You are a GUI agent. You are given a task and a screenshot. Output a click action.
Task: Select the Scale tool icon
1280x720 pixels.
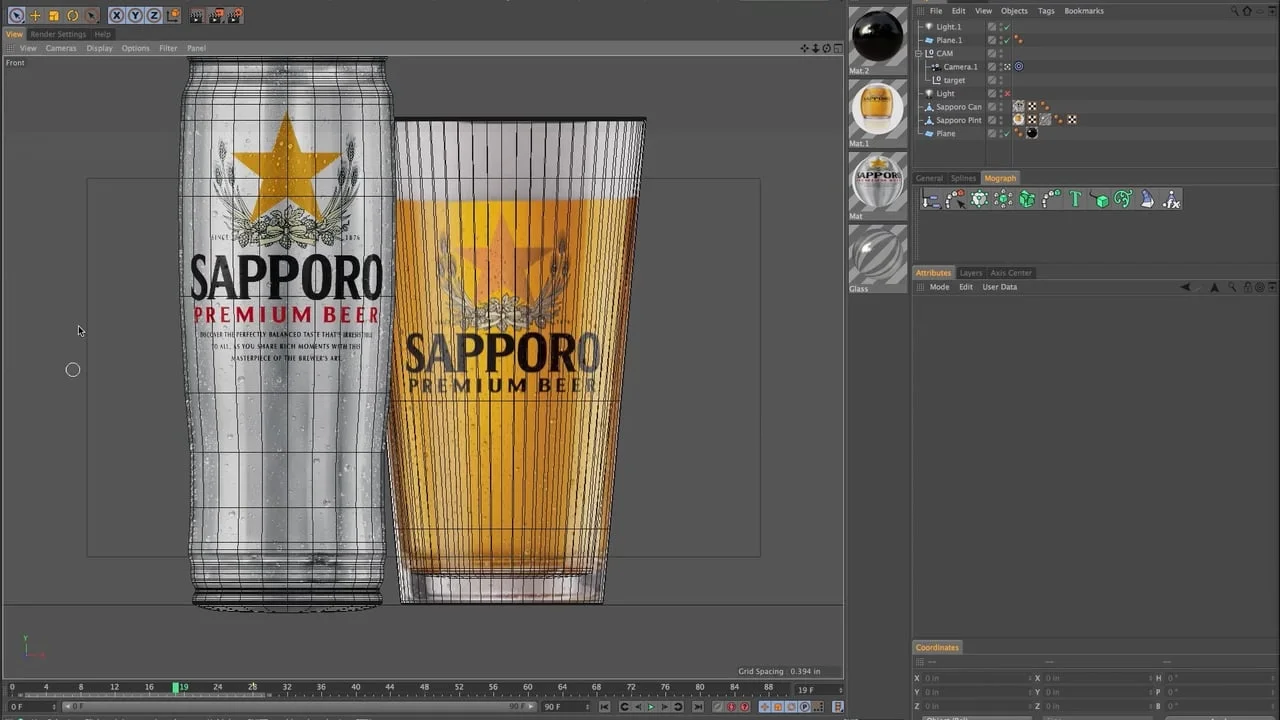[x=54, y=15]
